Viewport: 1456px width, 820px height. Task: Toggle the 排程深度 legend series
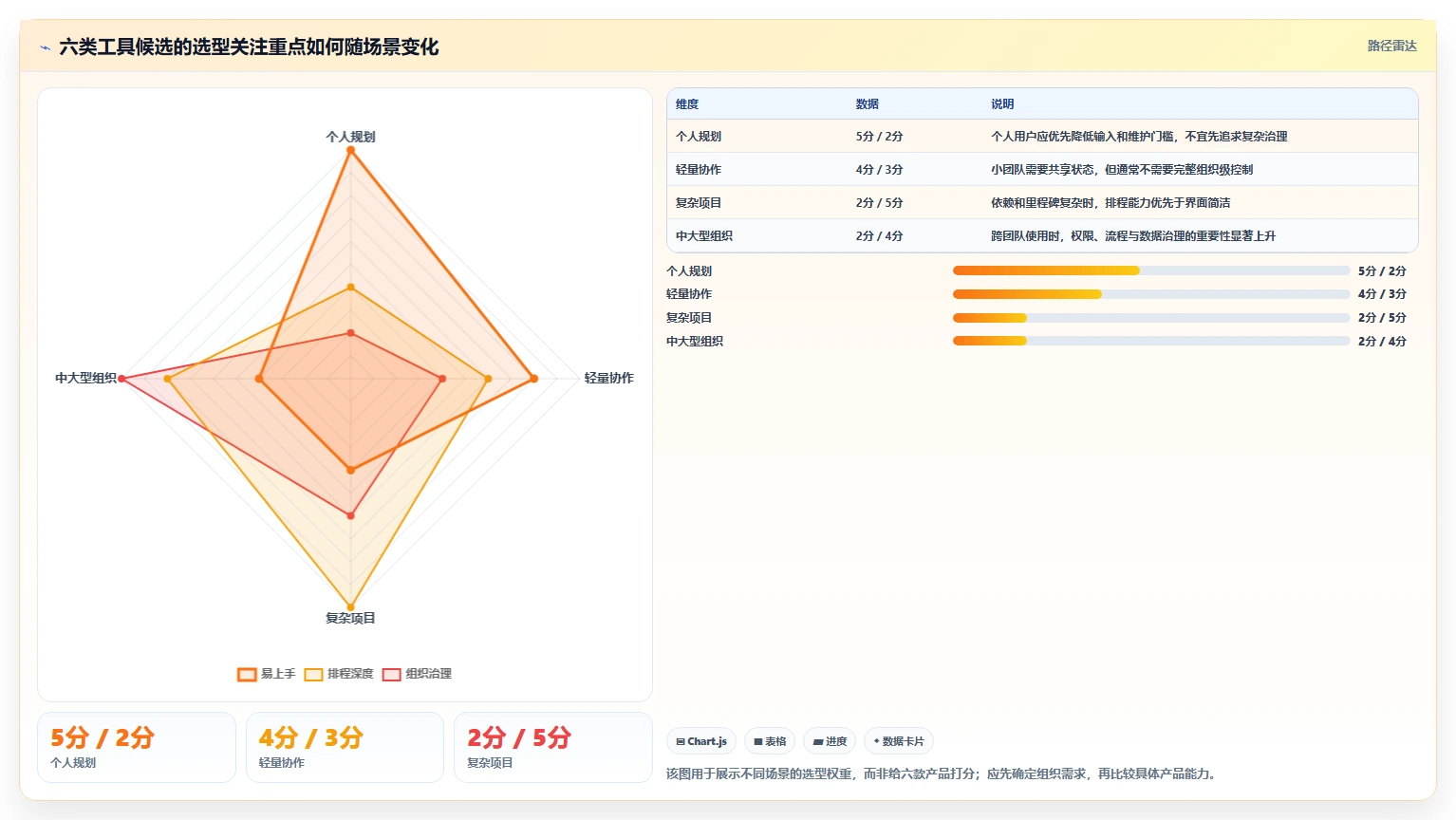339,674
